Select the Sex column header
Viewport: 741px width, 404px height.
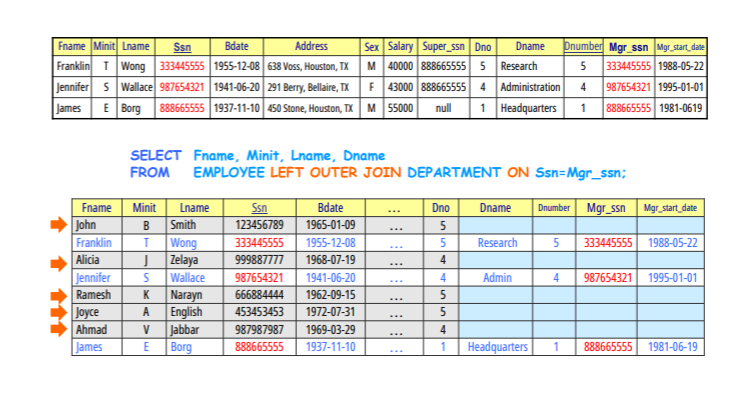click(x=371, y=46)
